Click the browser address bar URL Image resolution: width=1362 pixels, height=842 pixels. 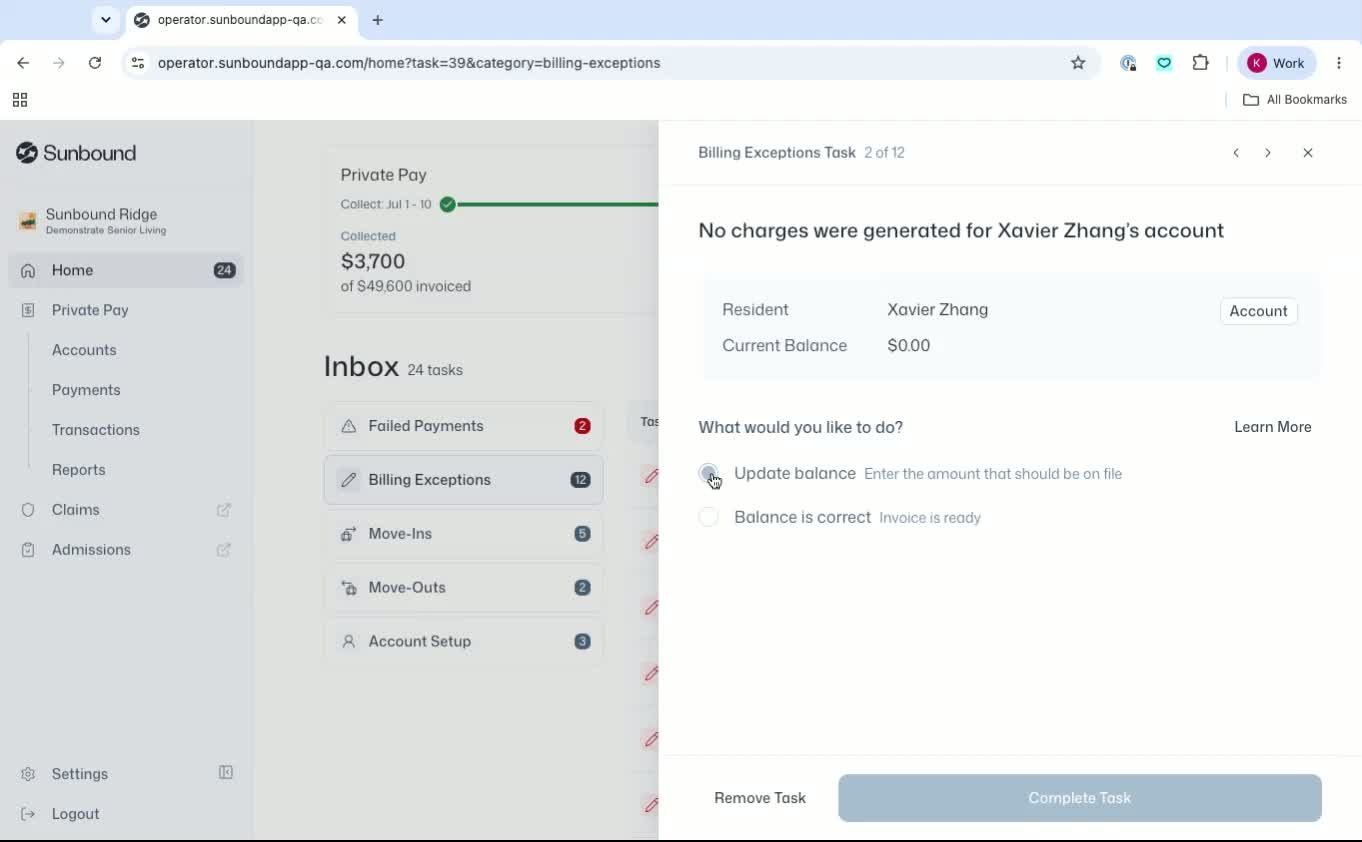click(409, 63)
